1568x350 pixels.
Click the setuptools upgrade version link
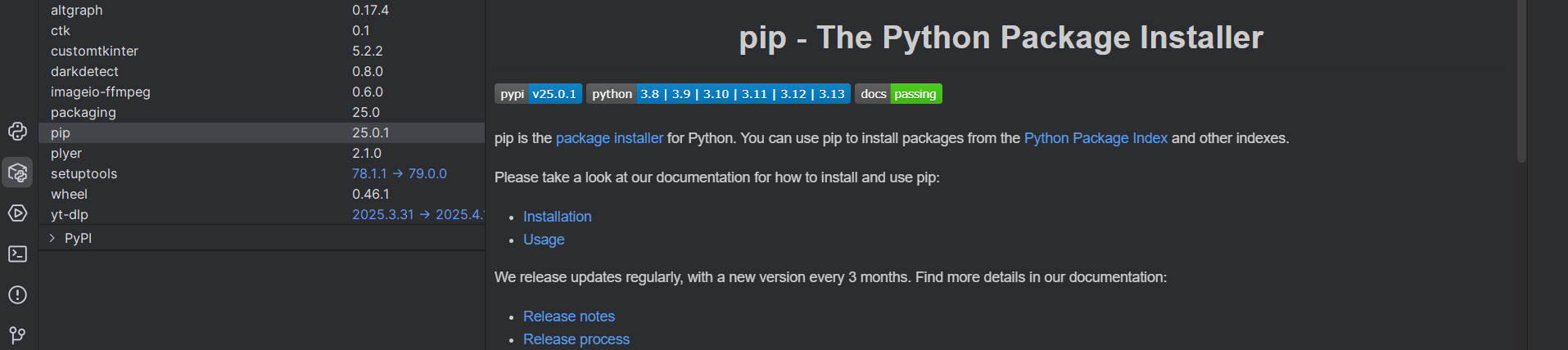tap(399, 173)
